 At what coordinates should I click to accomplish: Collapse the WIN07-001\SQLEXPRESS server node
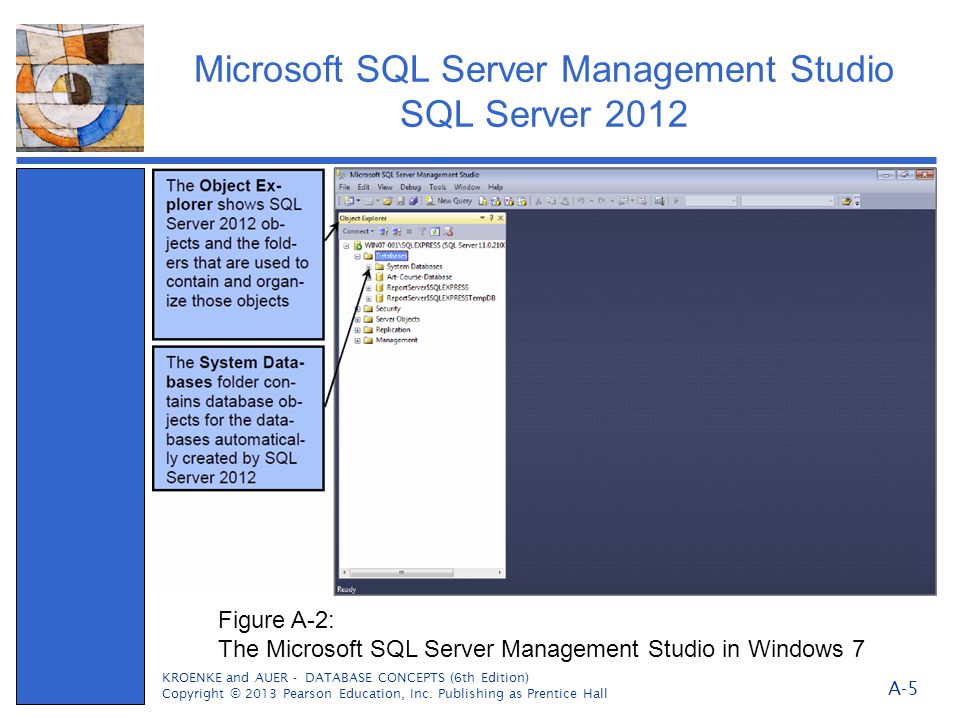pos(346,246)
